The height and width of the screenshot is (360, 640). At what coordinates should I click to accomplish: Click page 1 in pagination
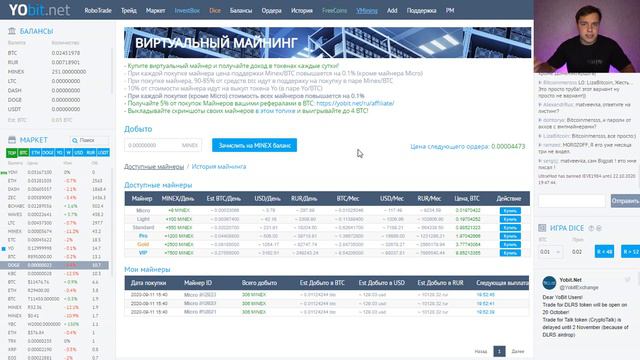[x=499, y=351]
